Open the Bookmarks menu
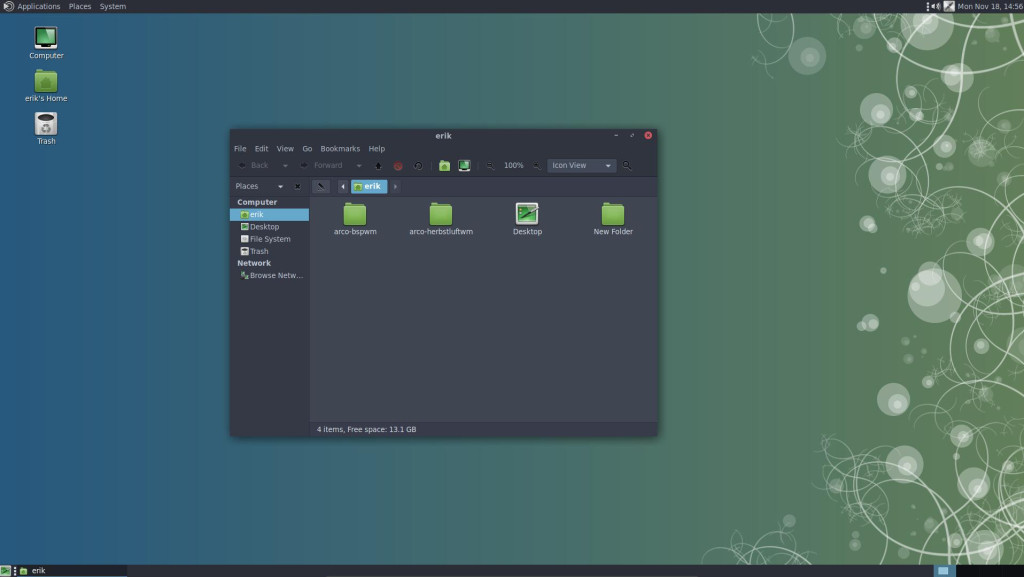This screenshot has height=577, width=1024. [x=340, y=149]
